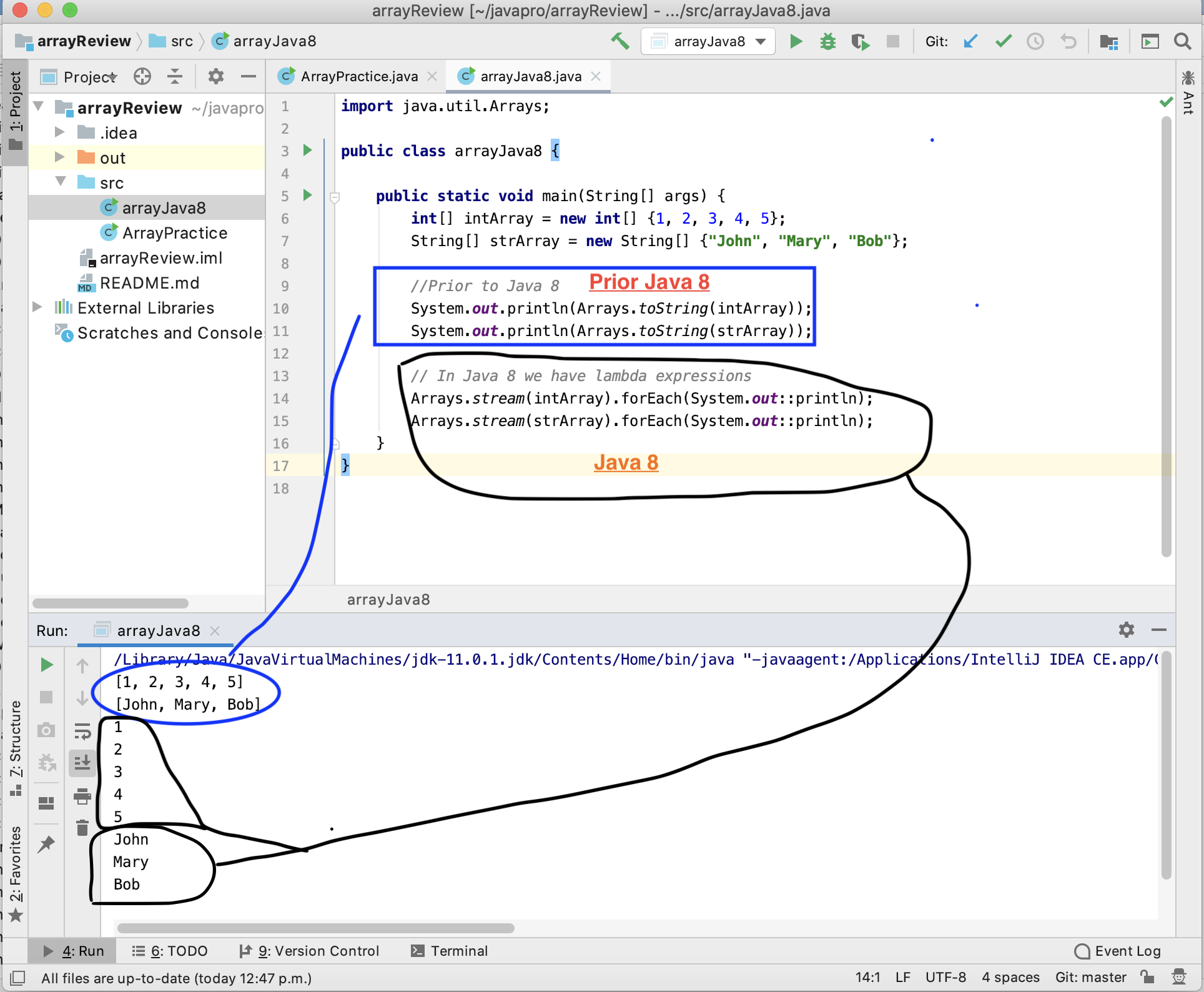Viewport: 1204px width, 992px height.
Task: Click Git: master branch in status bar
Action: [x=1090, y=977]
